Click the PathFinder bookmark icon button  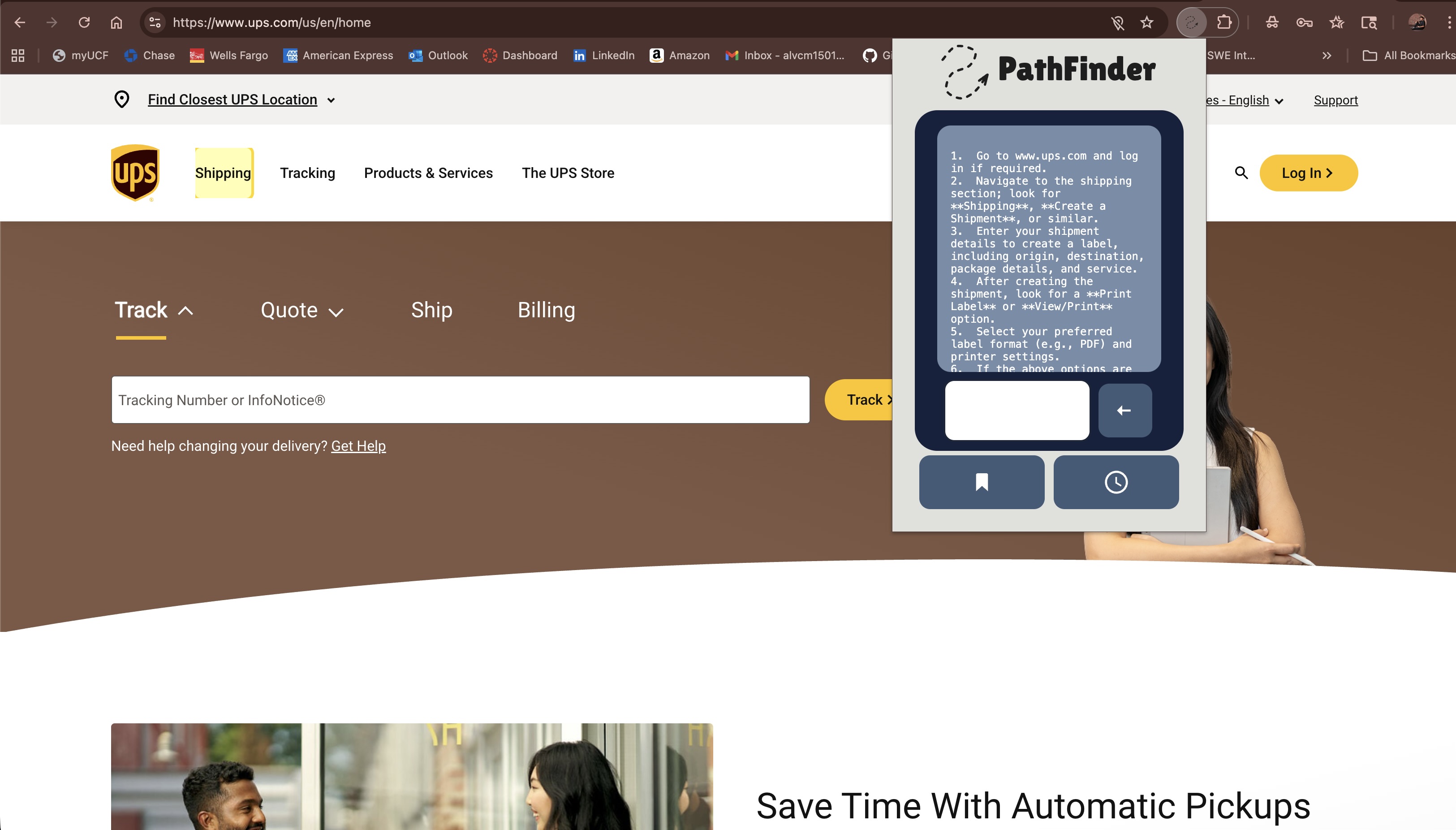(x=981, y=482)
